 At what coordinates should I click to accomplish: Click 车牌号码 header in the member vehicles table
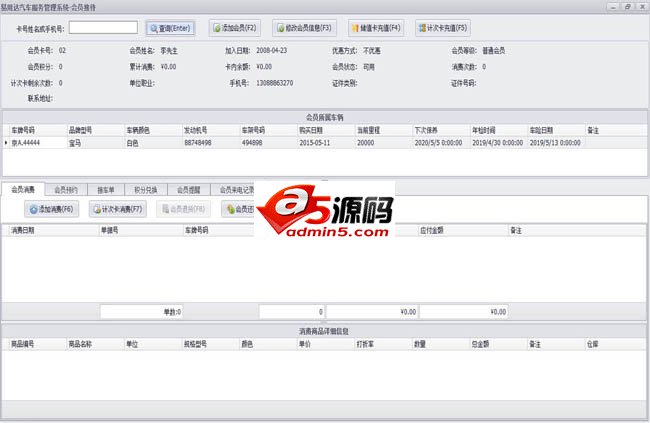(38, 130)
